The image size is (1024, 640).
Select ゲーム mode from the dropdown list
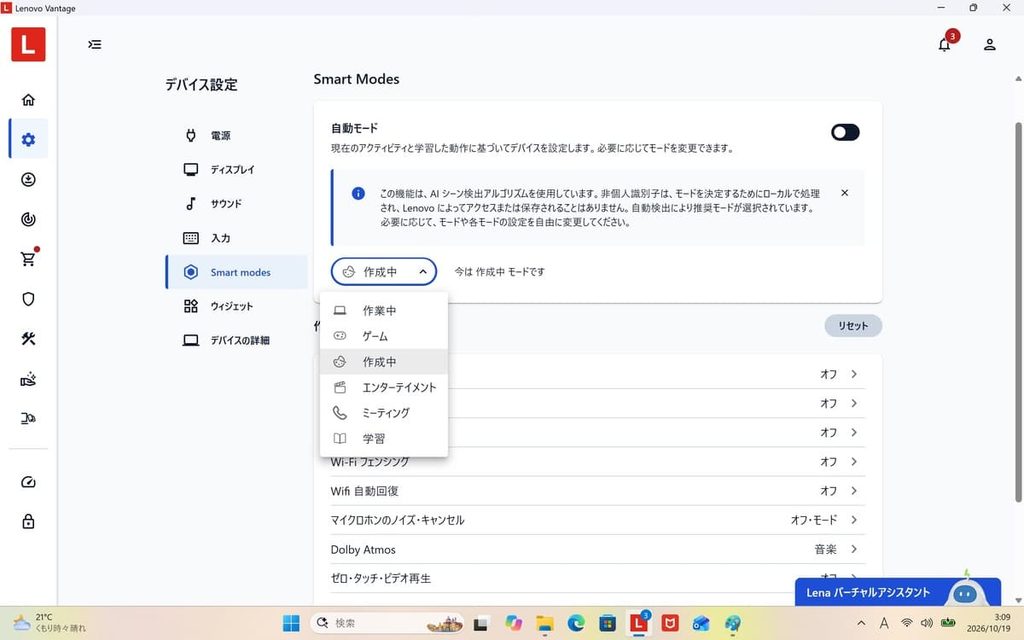coord(384,336)
